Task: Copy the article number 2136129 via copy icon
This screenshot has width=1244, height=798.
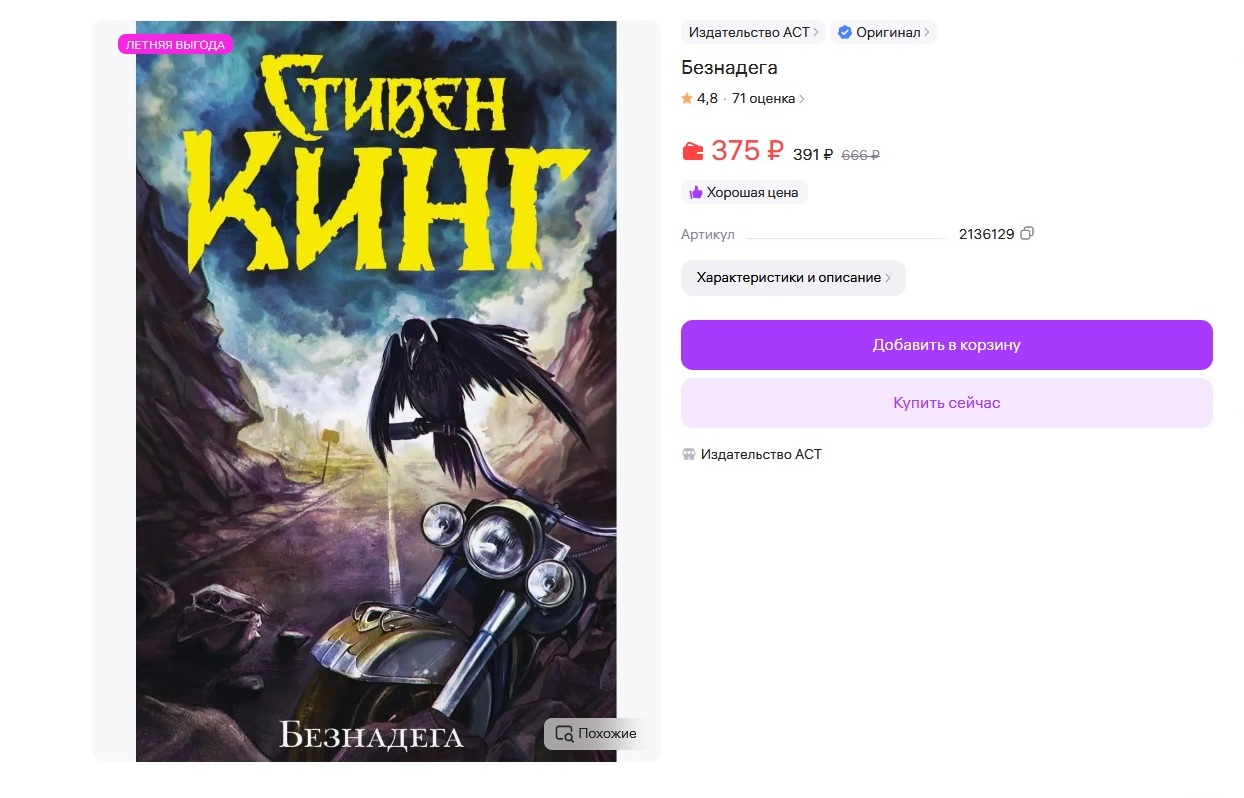Action: (1027, 234)
